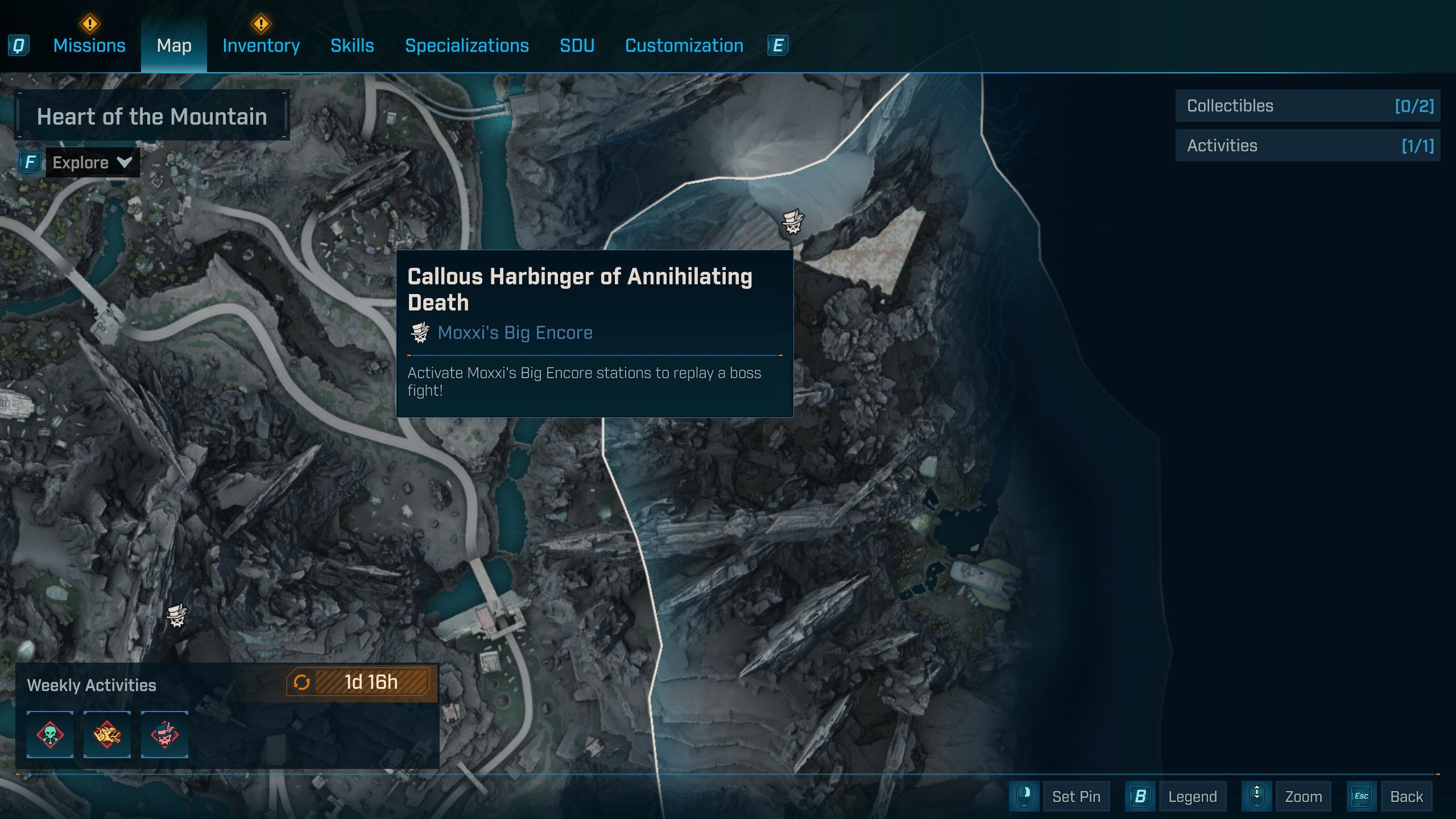Open the map Legend

click(x=1192, y=796)
